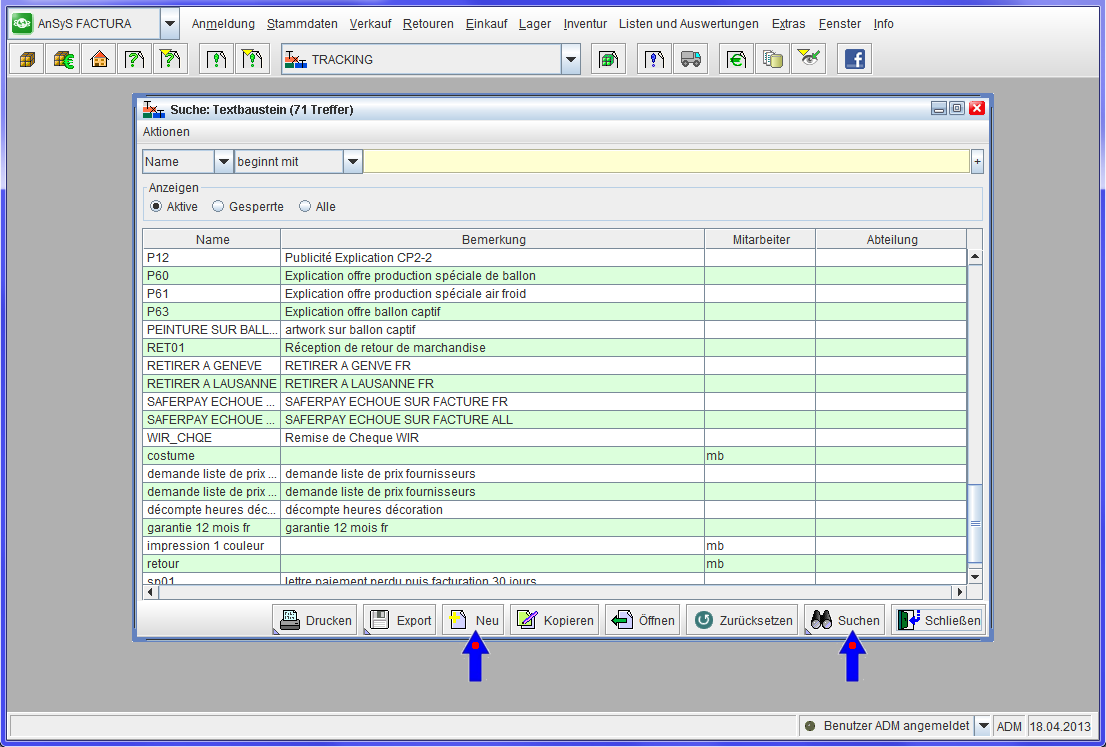
Task: Expand the 'beginnt mit' condition dropdown
Action: (x=352, y=162)
